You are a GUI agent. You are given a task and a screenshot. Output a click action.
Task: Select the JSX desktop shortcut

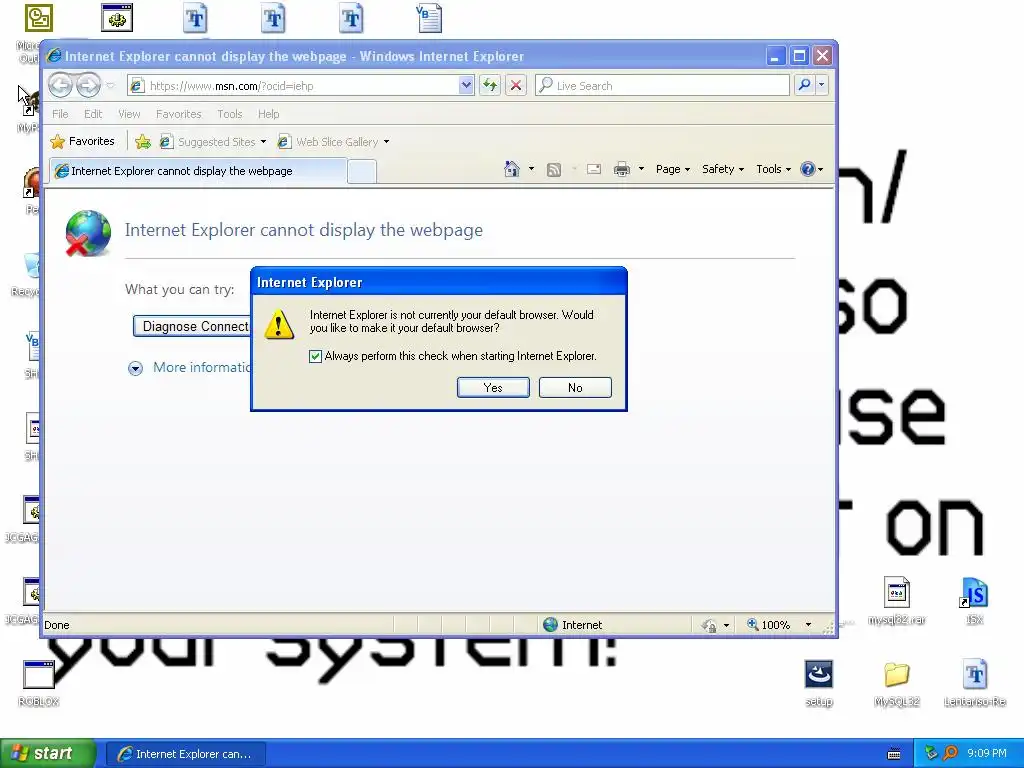click(974, 601)
